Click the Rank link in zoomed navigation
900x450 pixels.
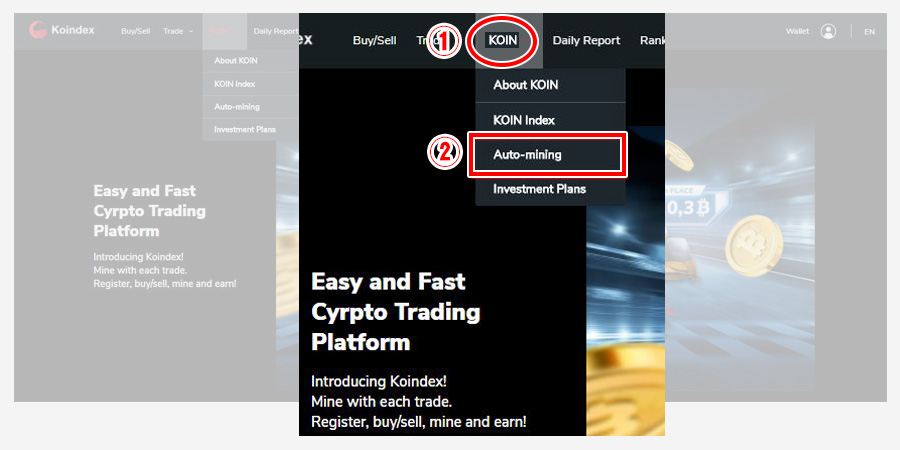click(x=652, y=40)
